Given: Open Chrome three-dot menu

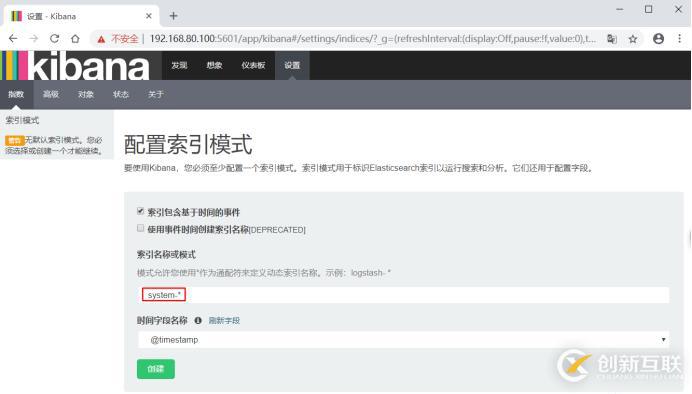Looking at the screenshot, I should click(x=680, y=39).
